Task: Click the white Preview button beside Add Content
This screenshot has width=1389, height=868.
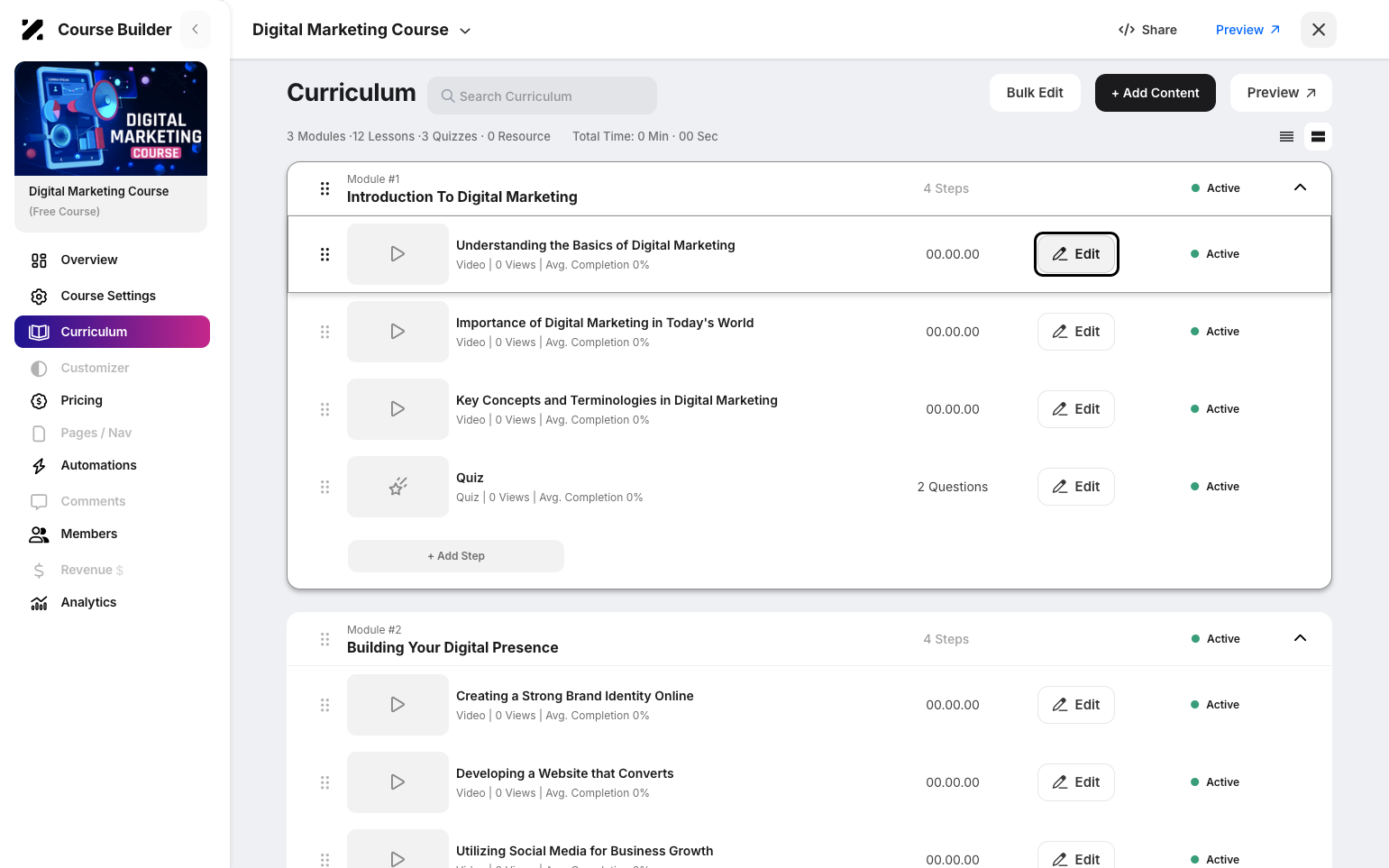Action: 1281,93
